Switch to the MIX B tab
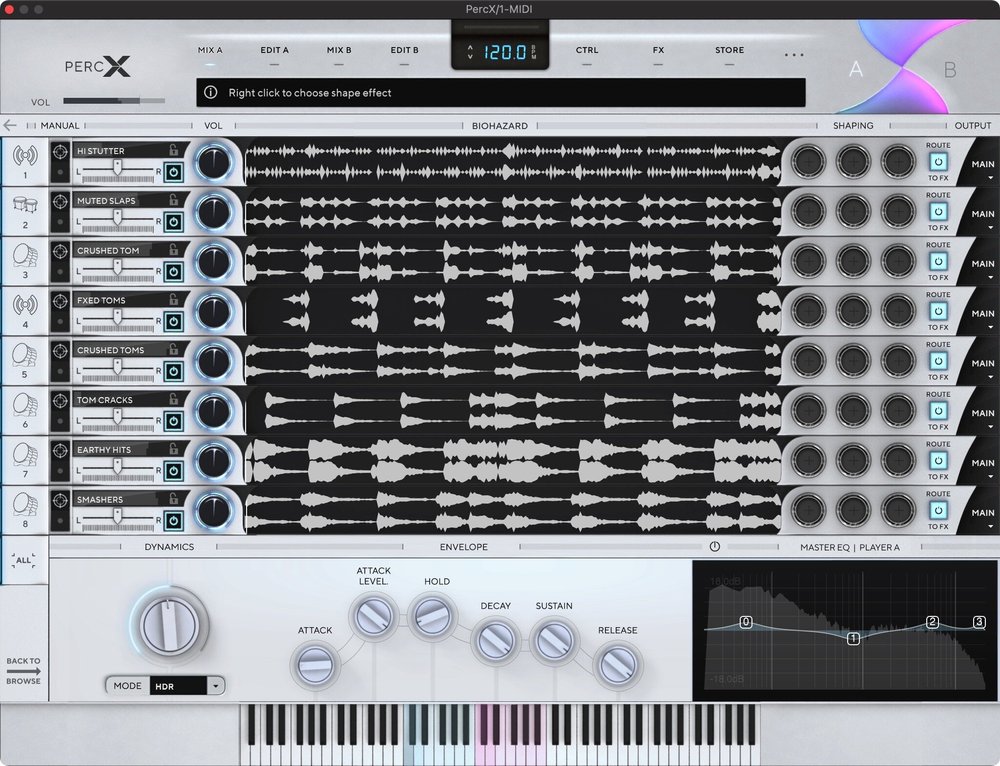 point(339,50)
